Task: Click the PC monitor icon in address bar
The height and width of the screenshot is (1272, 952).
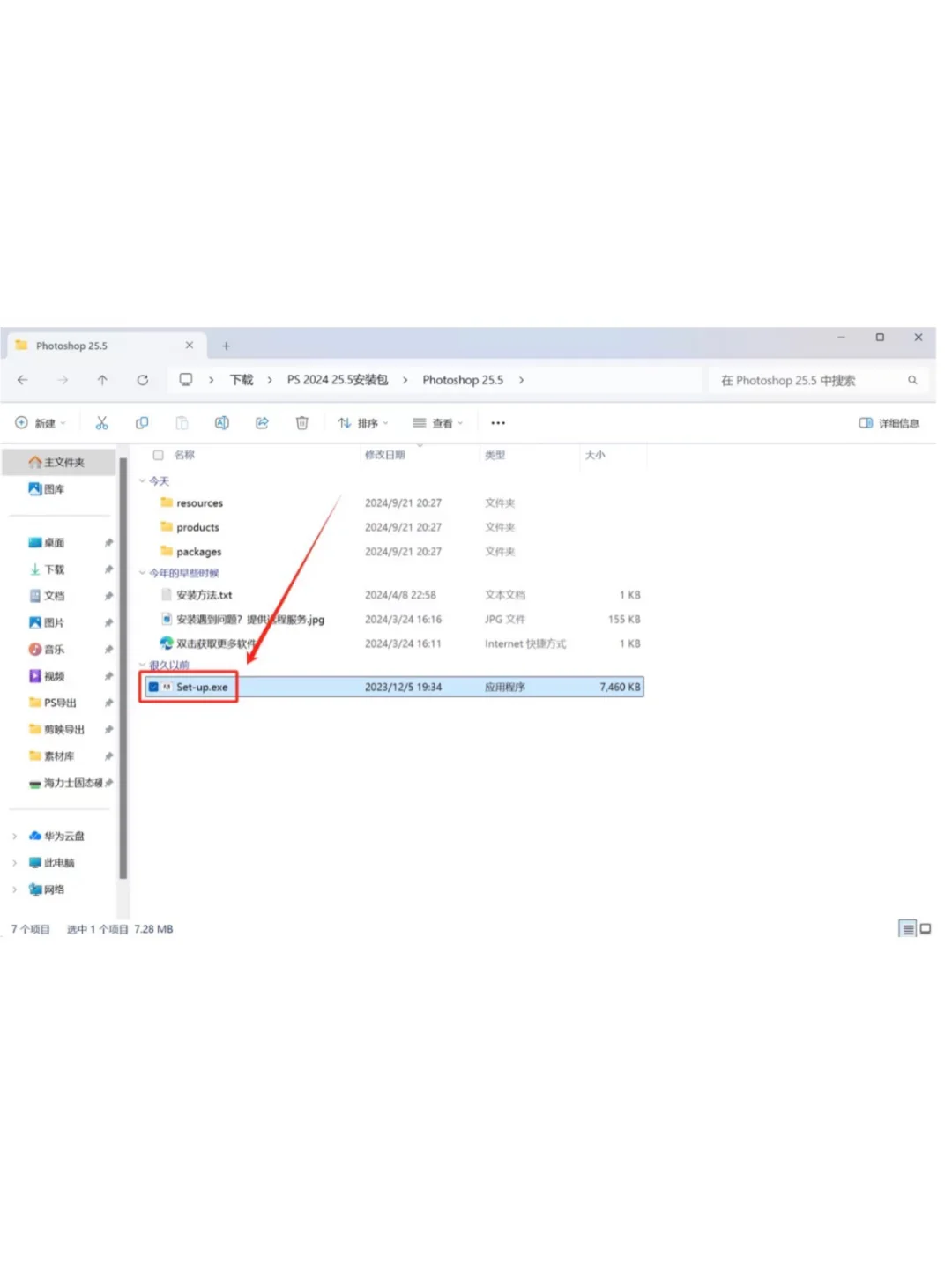Action: pyautogui.click(x=186, y=380)
